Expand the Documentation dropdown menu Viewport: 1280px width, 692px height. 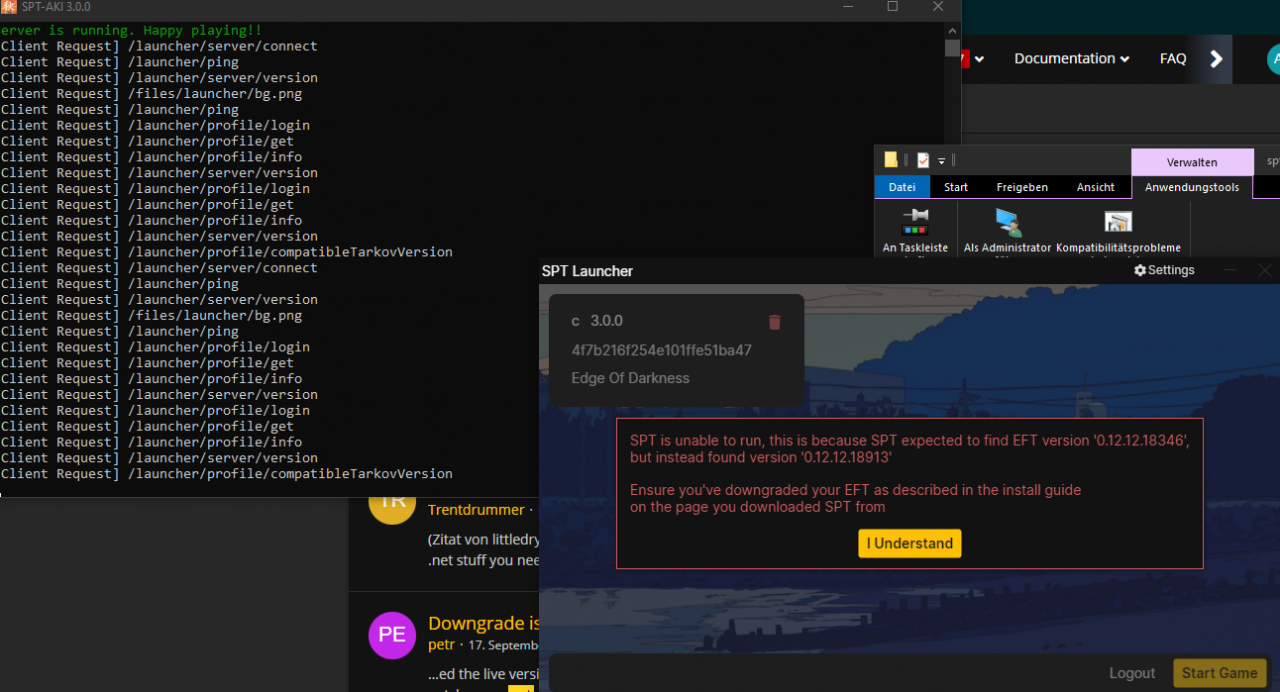click(1072, 59)
